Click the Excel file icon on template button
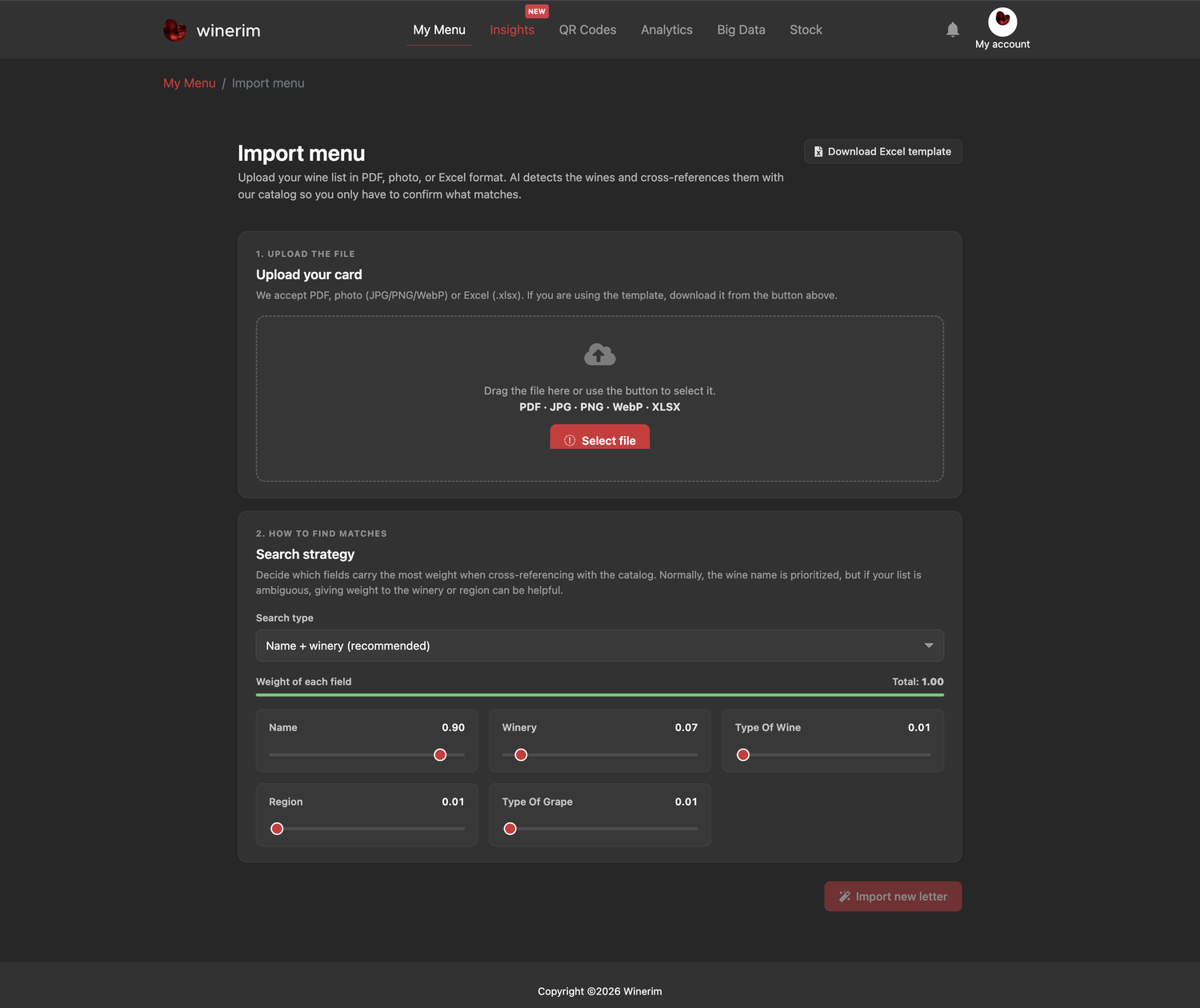 pos(818,151)
